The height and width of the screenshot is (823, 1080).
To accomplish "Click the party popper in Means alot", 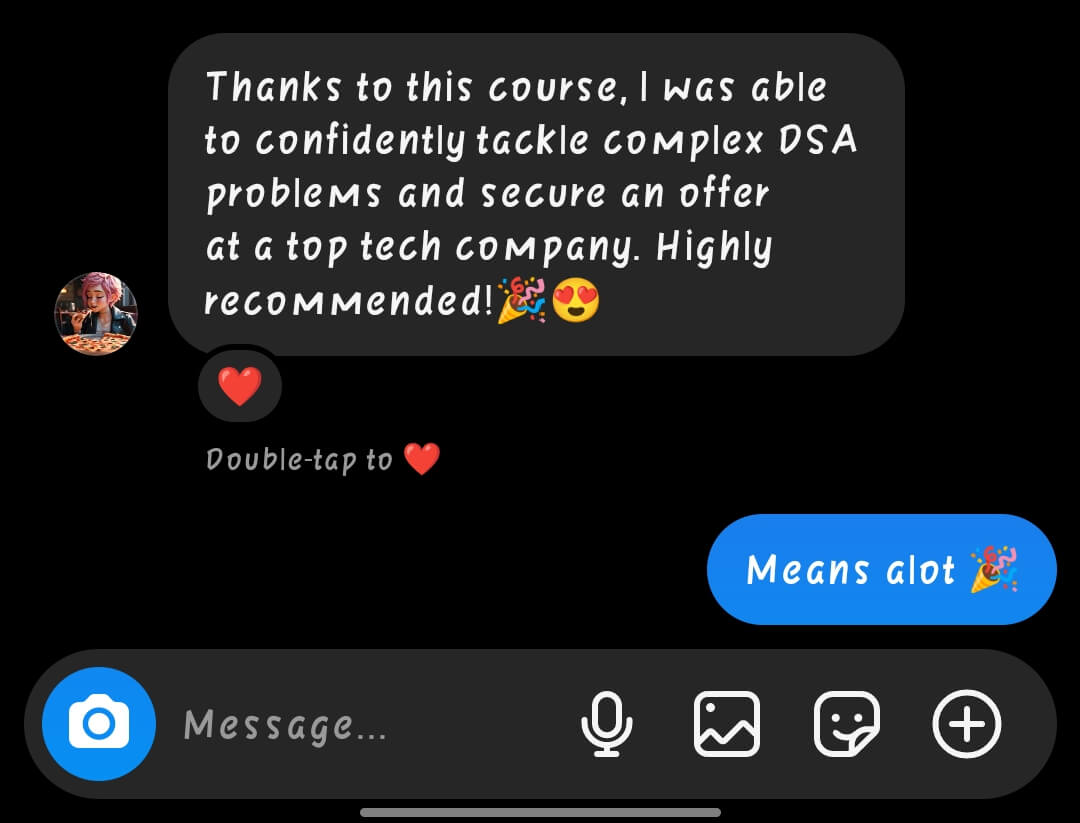I will [x=994, y=569].
